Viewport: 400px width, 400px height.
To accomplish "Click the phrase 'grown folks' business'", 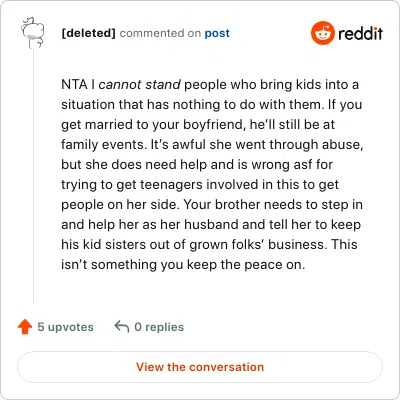I will pos(257,245).
